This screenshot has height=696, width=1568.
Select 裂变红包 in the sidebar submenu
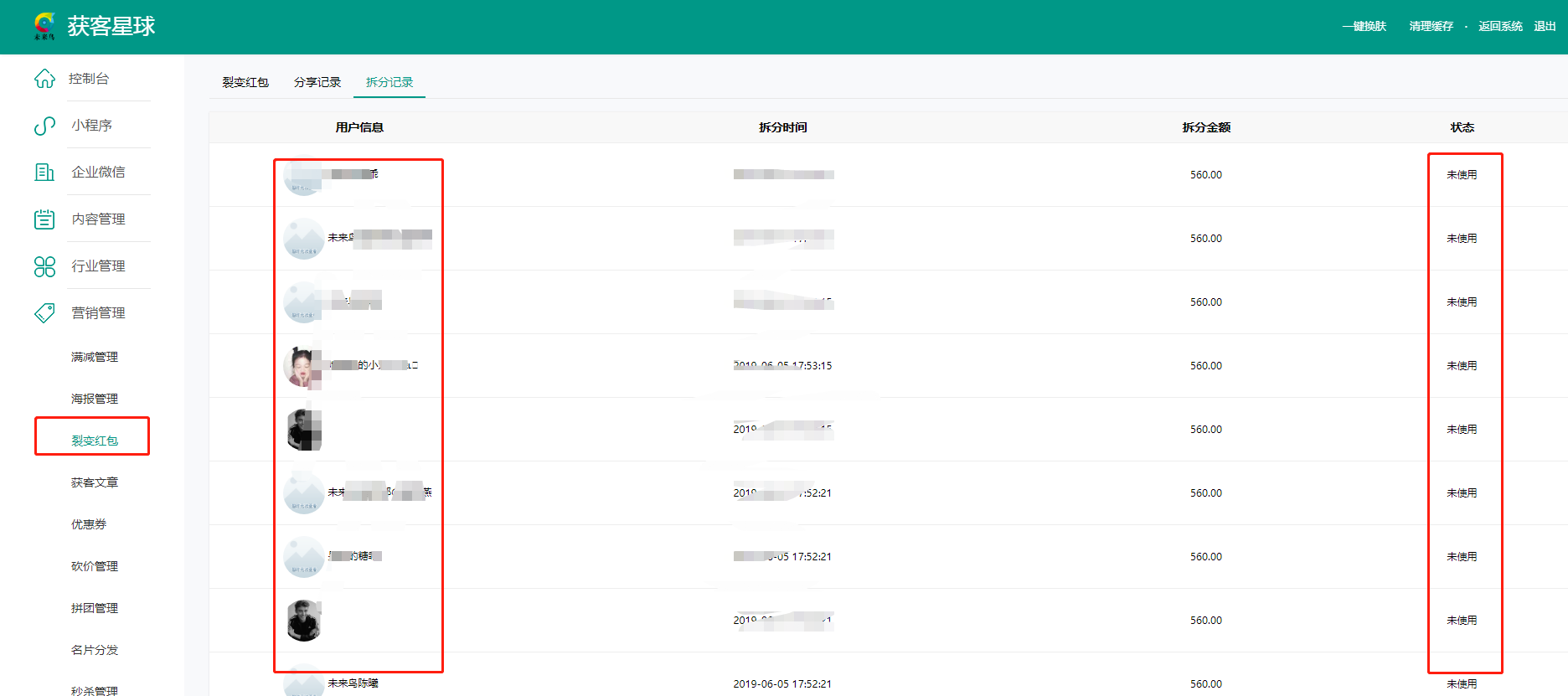tap(95, 441)
